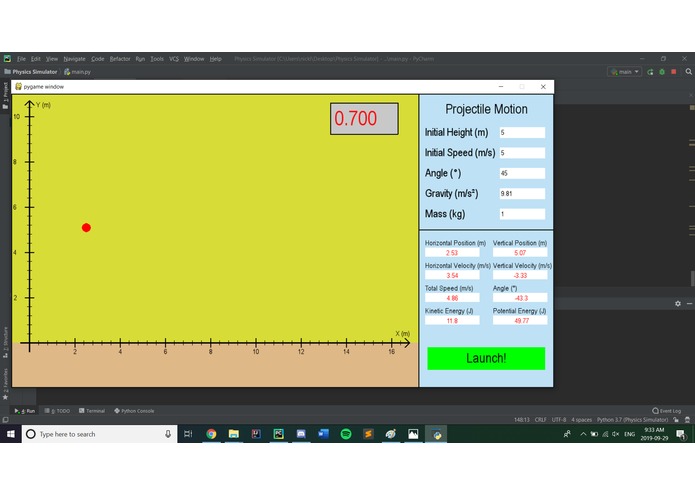
Task: Click the Physics Simulator breadcrumb folder
Action: coord(31,71)
